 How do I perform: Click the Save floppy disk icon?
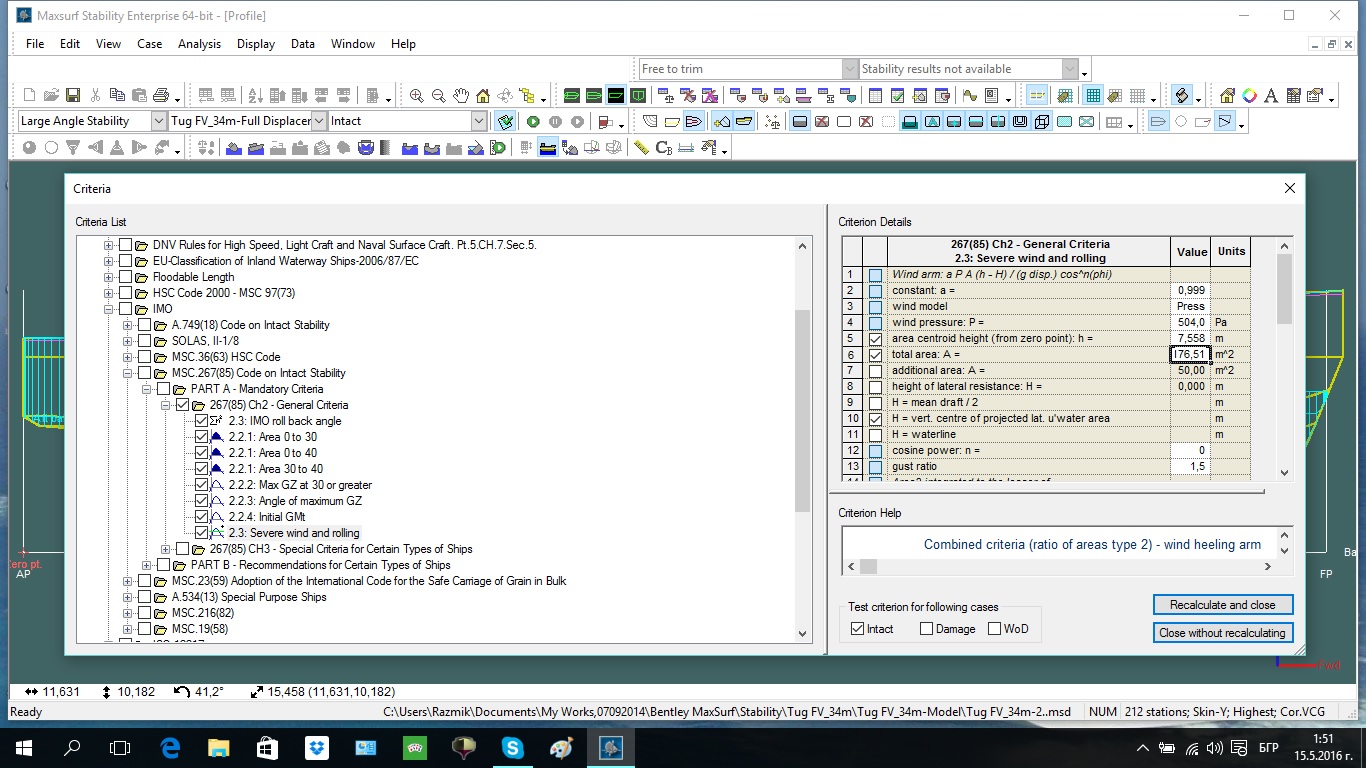73,96
